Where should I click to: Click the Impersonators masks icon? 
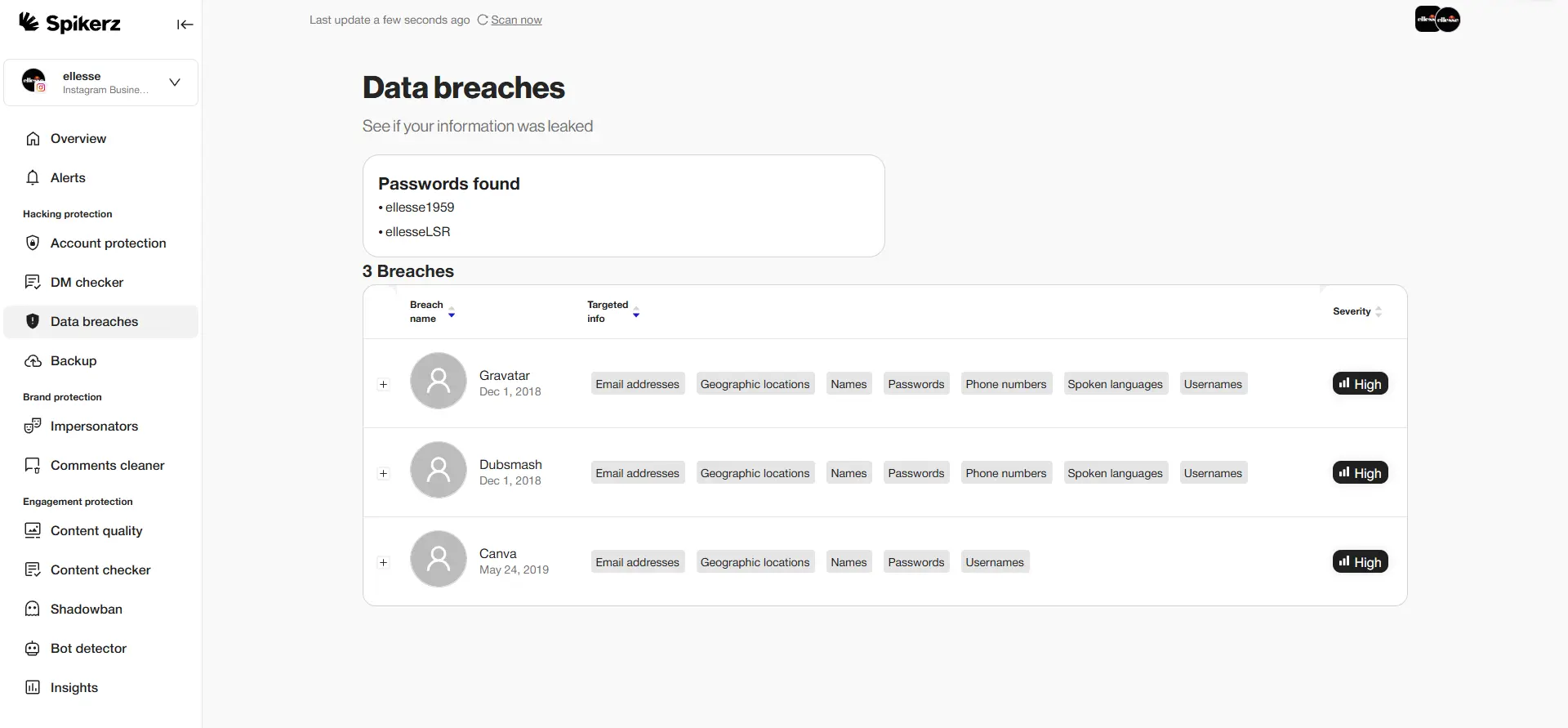(33, 427)
